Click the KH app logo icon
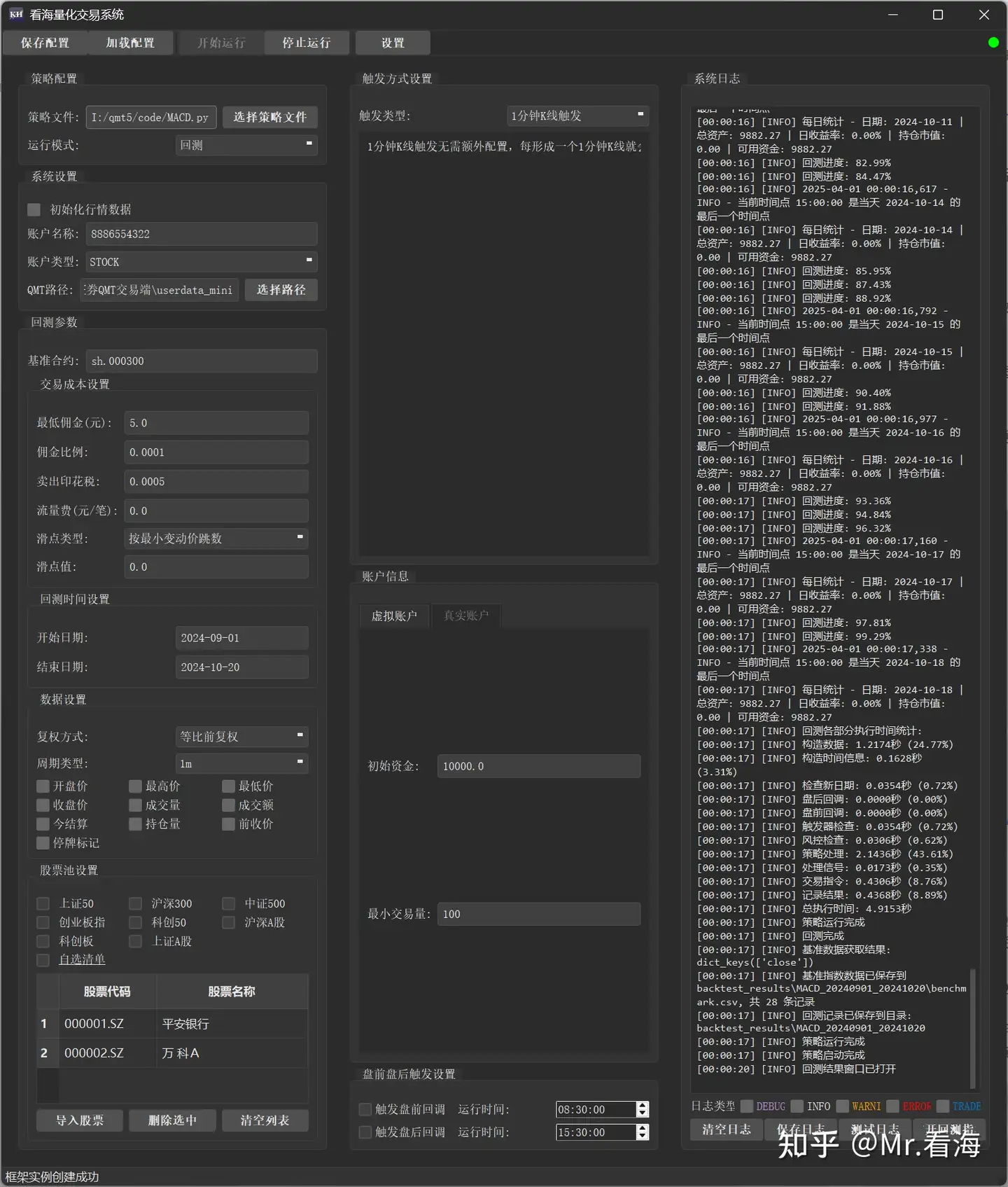Image resolution: width=1008 pixels, height=1187 pixels. (x=16, y=14)
